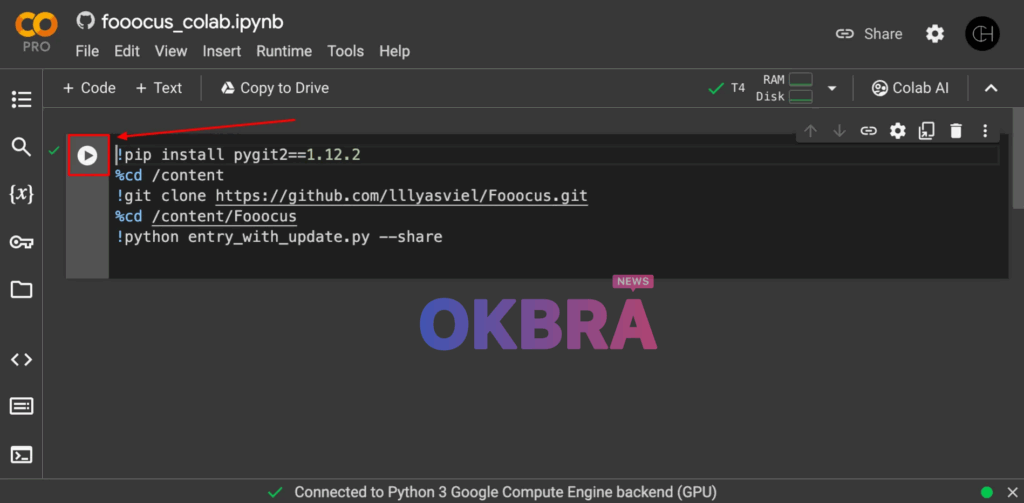Open the Fooocus GitHub repository link
The height and width of the screenshot is (503, 1024).
402,196
